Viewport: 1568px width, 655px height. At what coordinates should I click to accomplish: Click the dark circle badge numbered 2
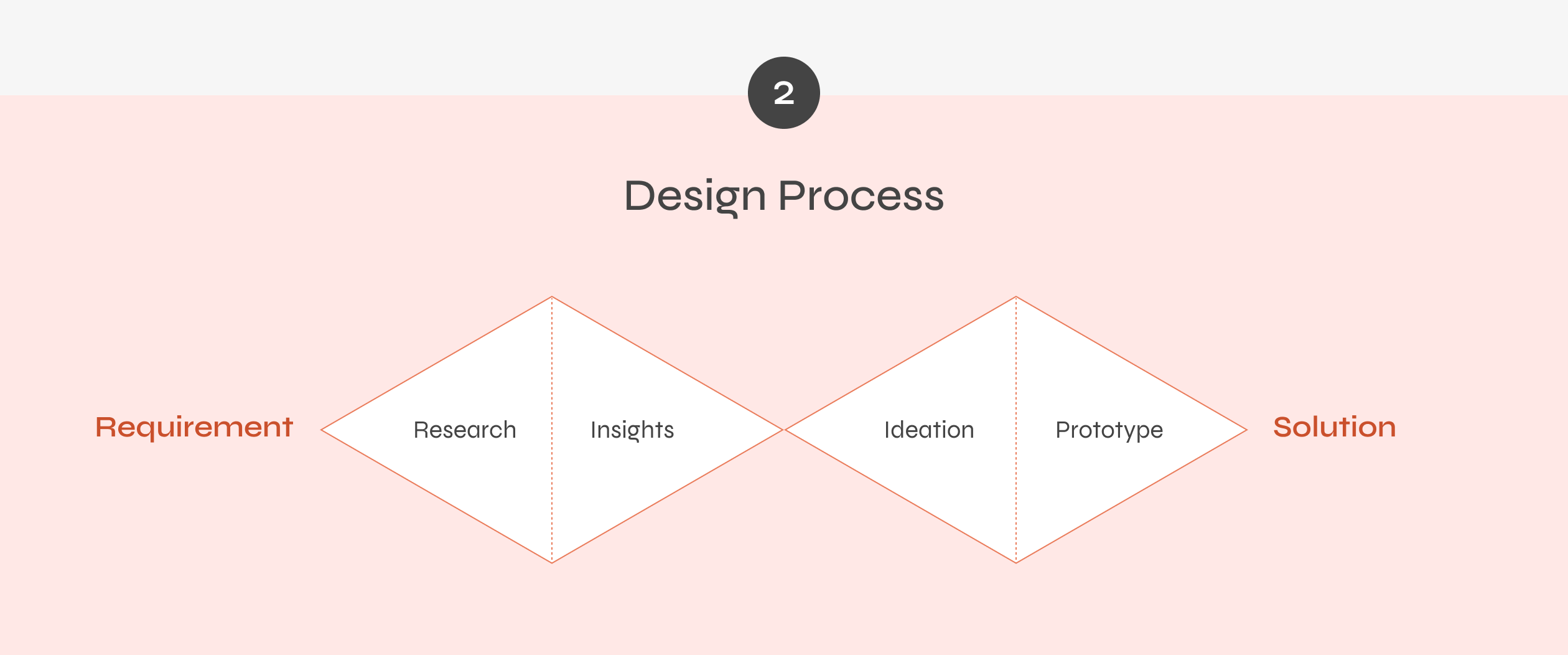[784, 93]
